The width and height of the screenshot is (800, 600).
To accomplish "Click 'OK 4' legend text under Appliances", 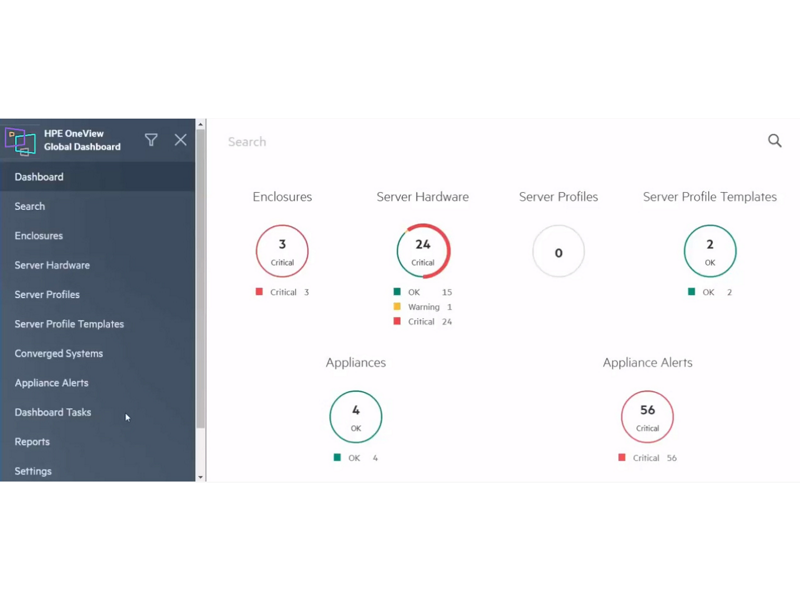I will tap(363, 458).
